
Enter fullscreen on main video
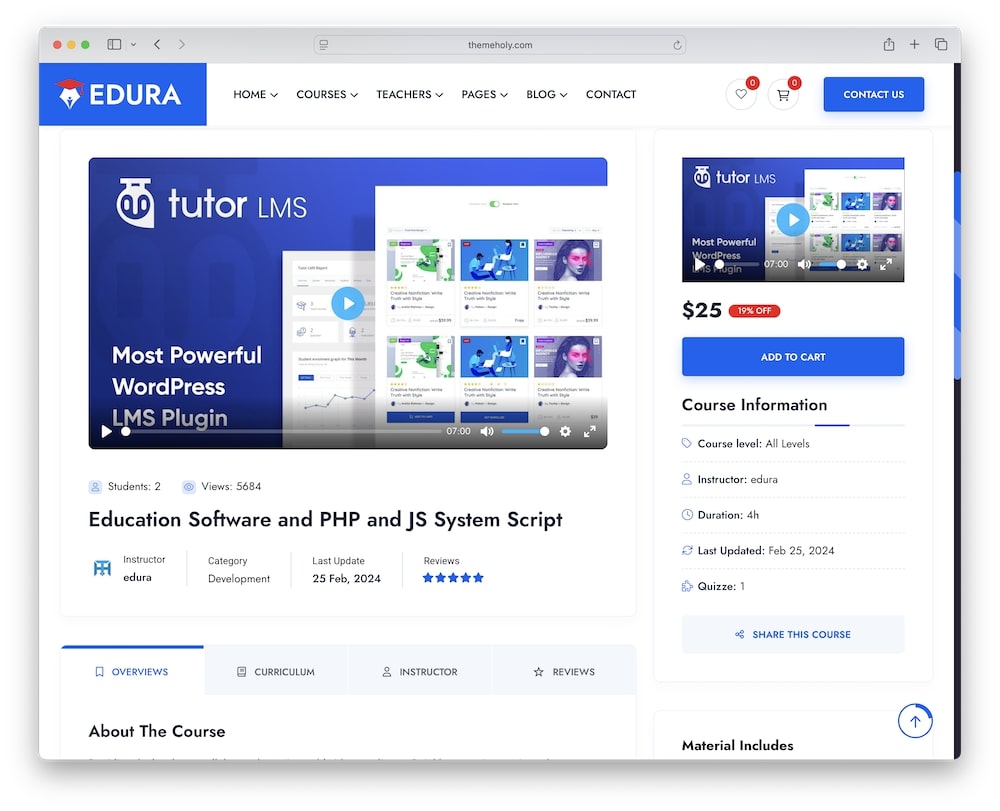pyautogui.click(x=590, y=432)
